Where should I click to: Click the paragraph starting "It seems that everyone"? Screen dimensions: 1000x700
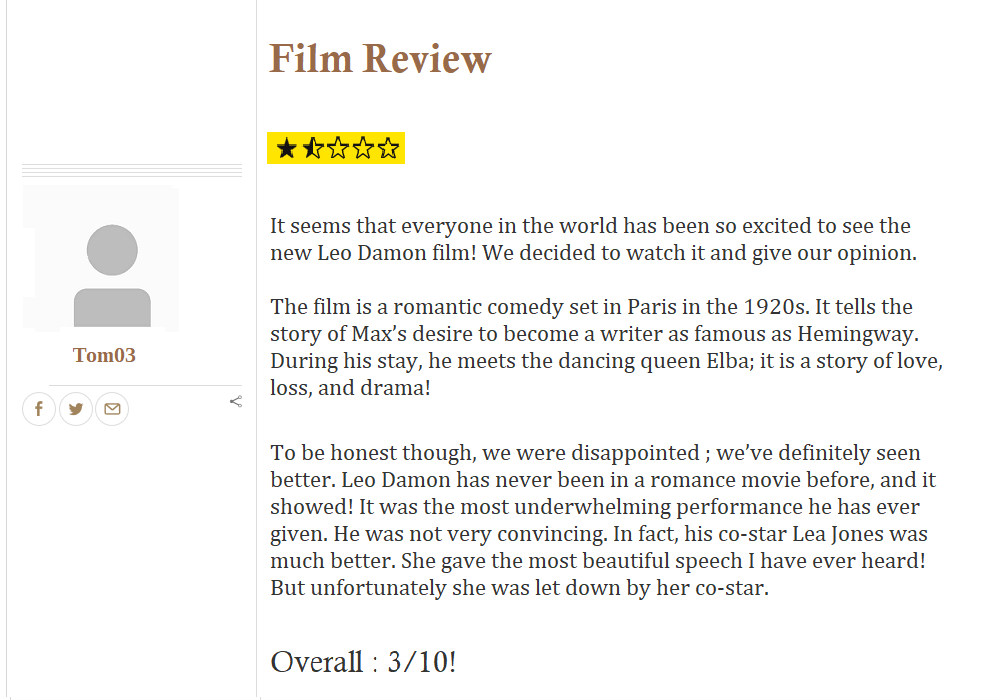592,239
